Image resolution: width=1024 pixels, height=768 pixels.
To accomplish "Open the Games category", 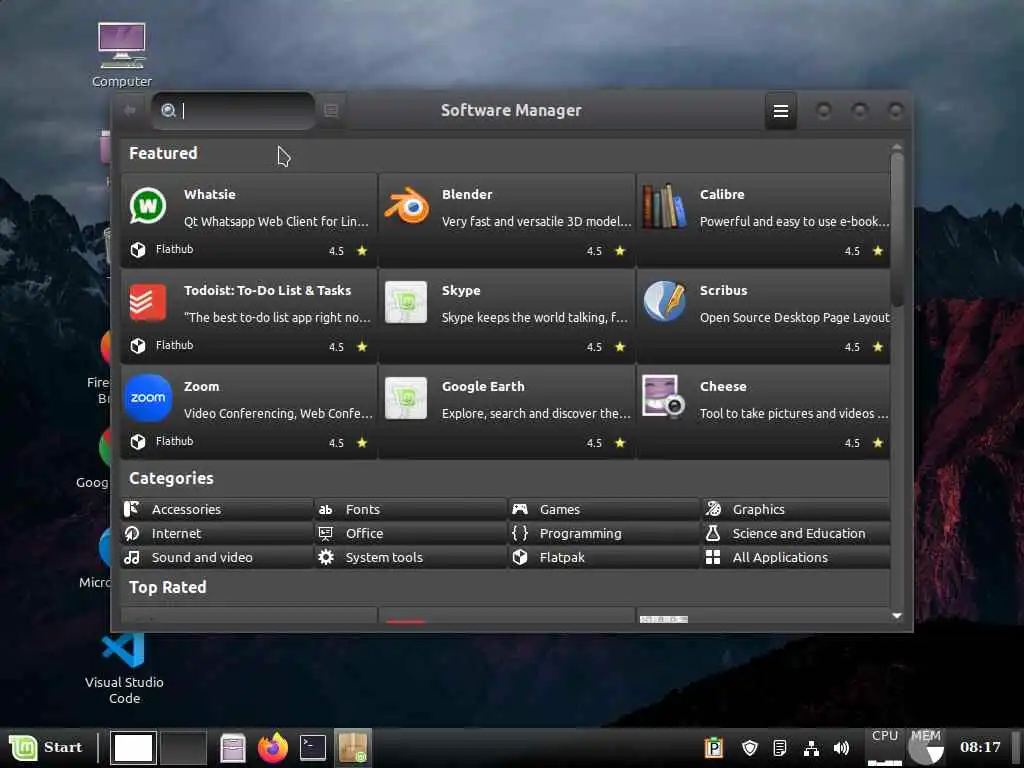I will [x=604, y=509].
